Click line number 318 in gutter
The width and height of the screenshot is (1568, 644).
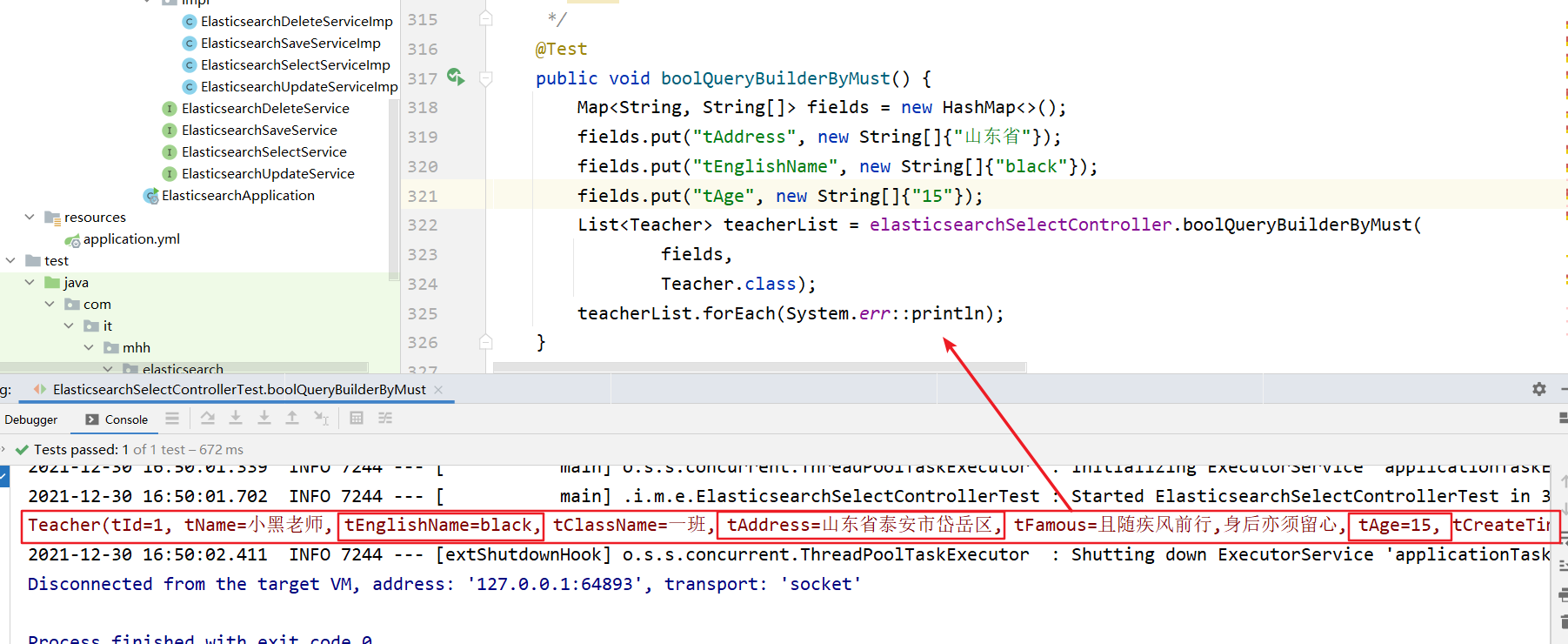[x=423, y=107]
